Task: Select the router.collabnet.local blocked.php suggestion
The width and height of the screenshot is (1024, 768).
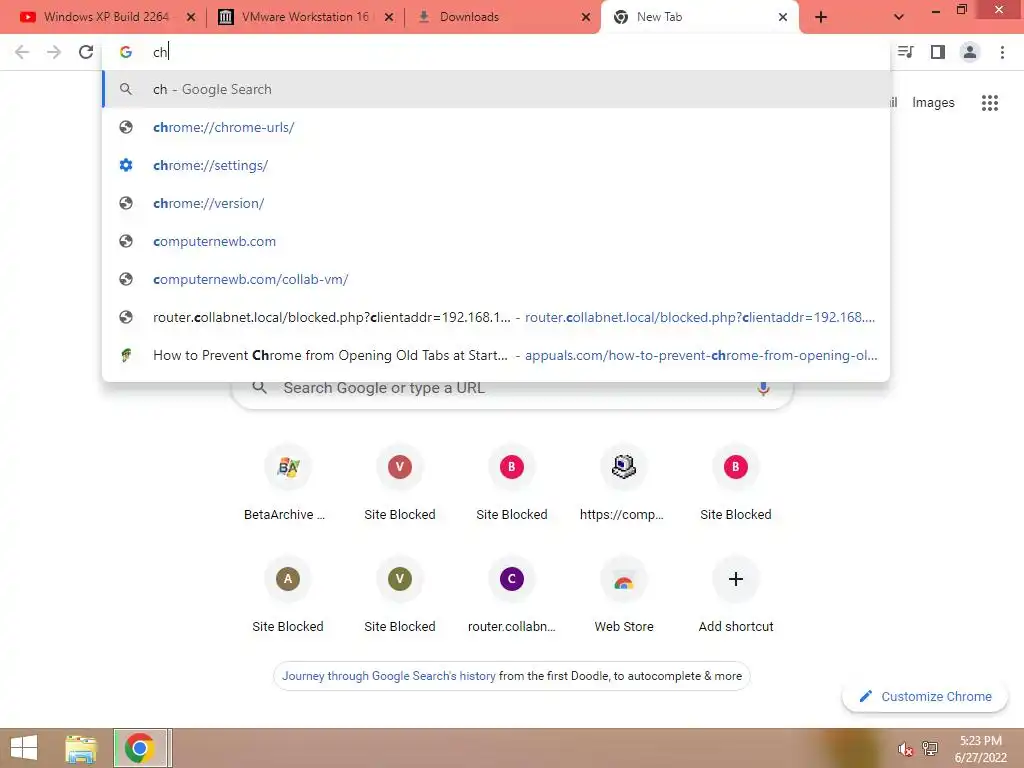Action: 496,317
